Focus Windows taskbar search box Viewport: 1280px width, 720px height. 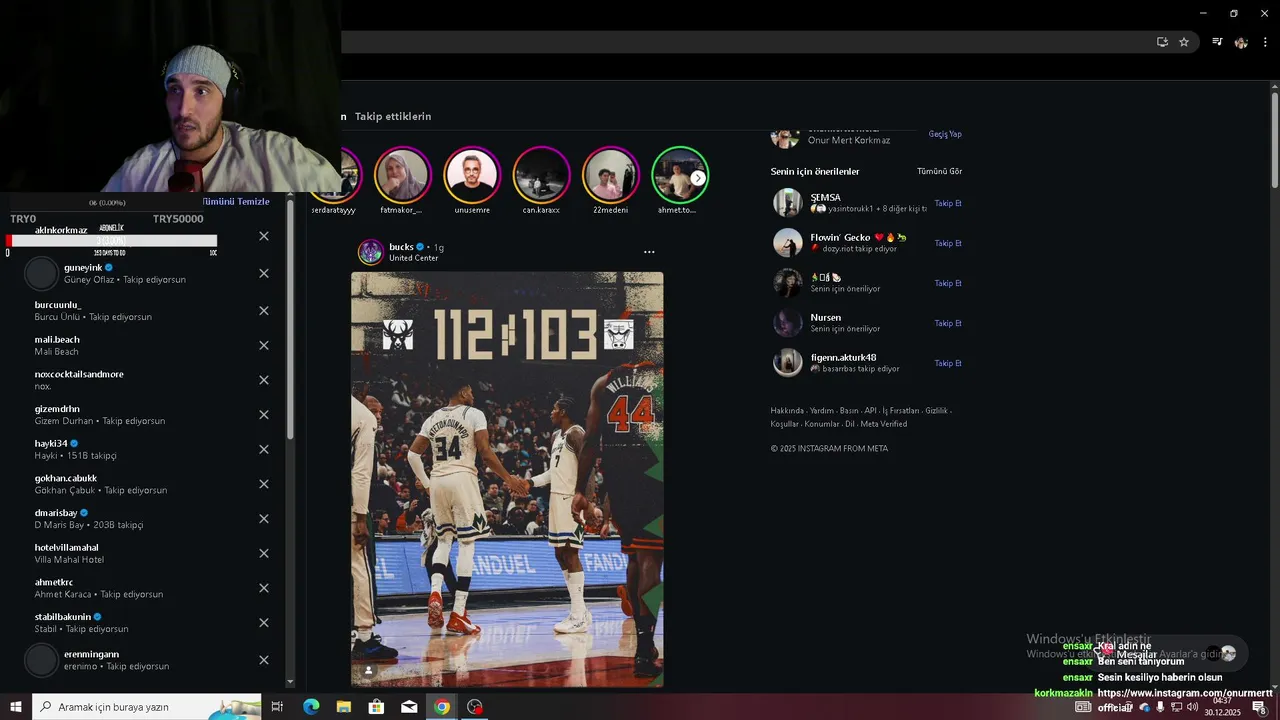(147, 707)
